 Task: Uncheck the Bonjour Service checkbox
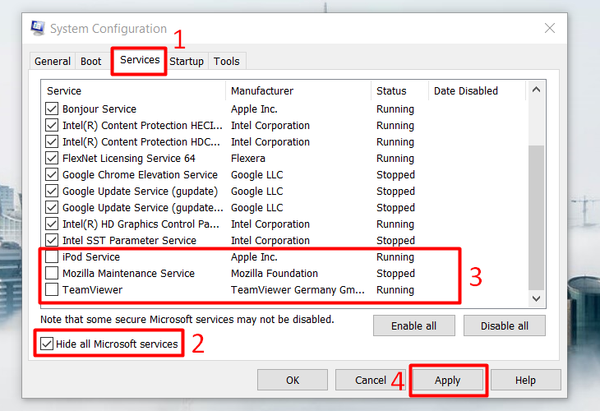52,109
